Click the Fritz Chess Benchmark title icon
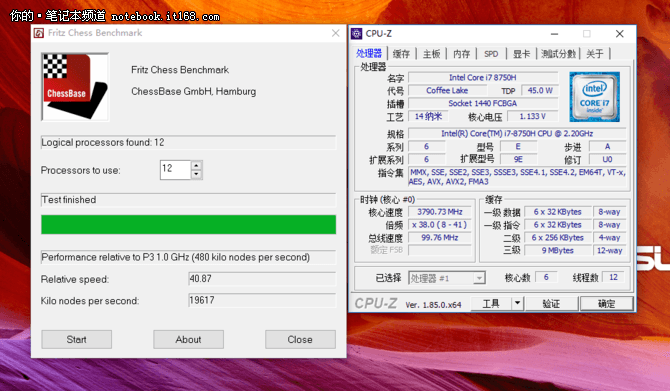The height and width of the screenshot is (391, 670). tap(39, 33)
